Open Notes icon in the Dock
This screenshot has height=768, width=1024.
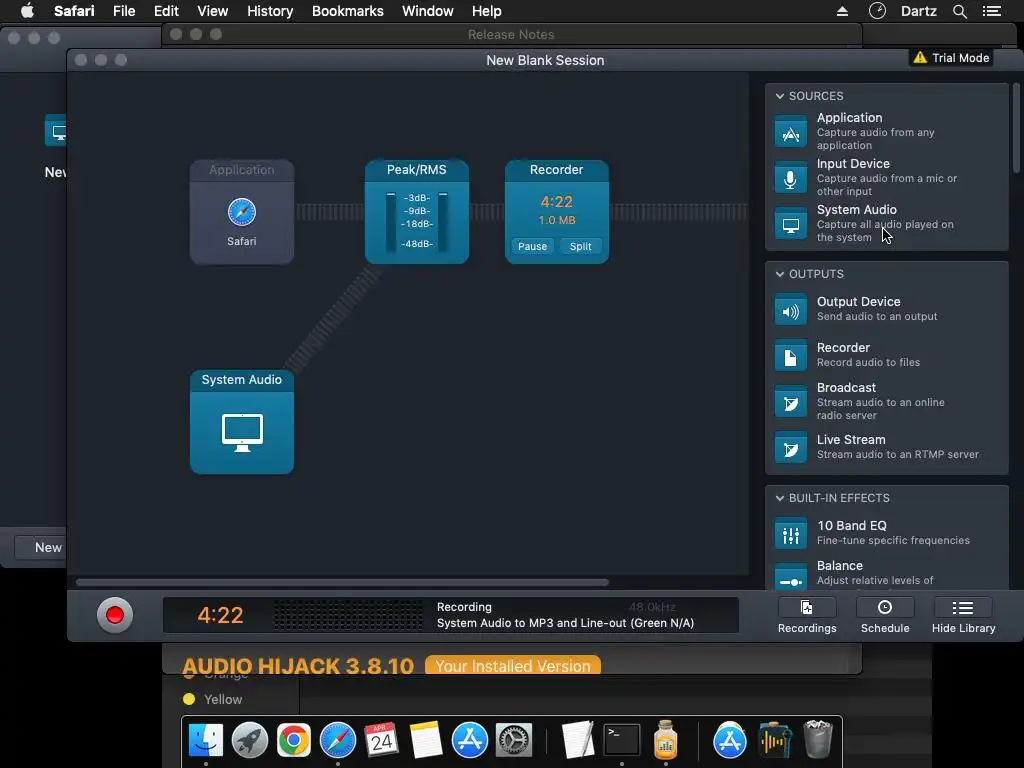coord(426,740)
